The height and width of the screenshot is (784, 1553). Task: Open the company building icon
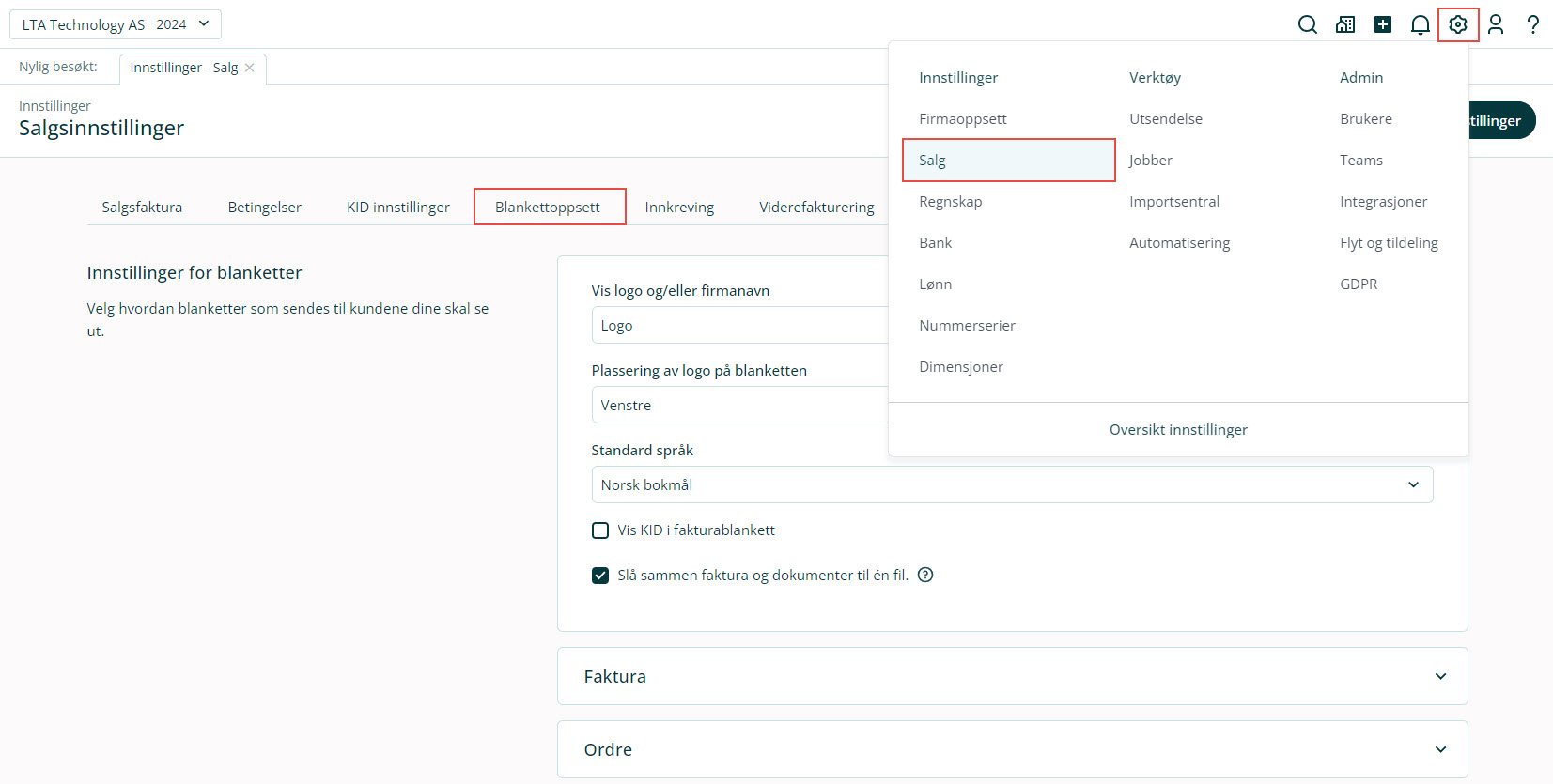pos(1345,24)
